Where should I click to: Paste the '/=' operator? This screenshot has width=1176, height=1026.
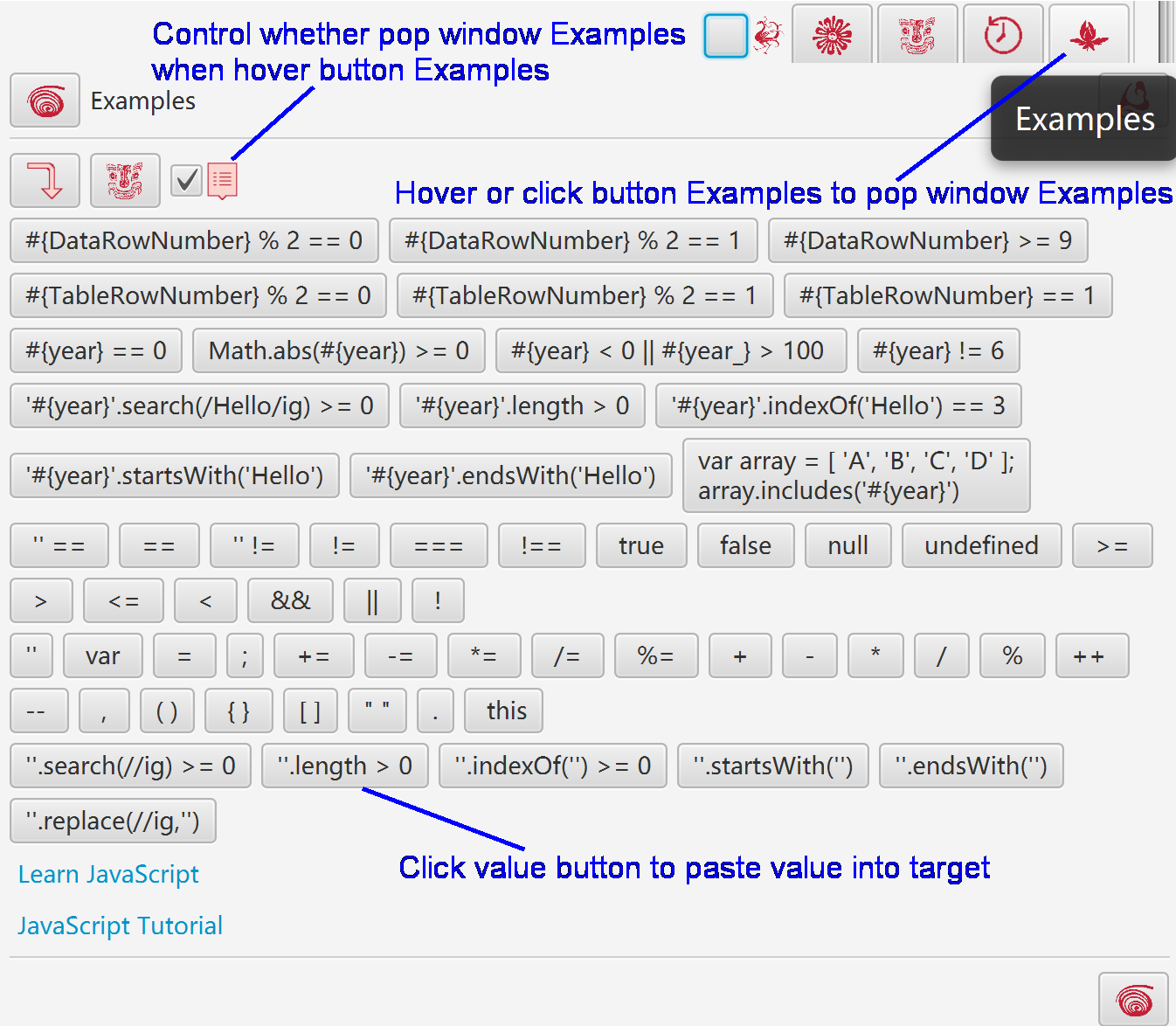tap(568, 655)
